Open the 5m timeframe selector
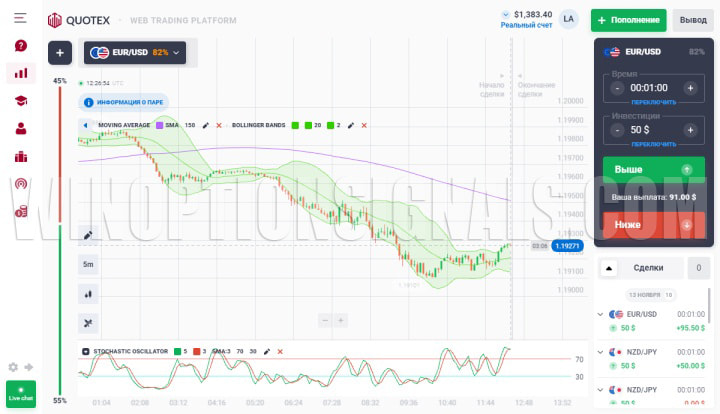 click(x=88, y=265)
